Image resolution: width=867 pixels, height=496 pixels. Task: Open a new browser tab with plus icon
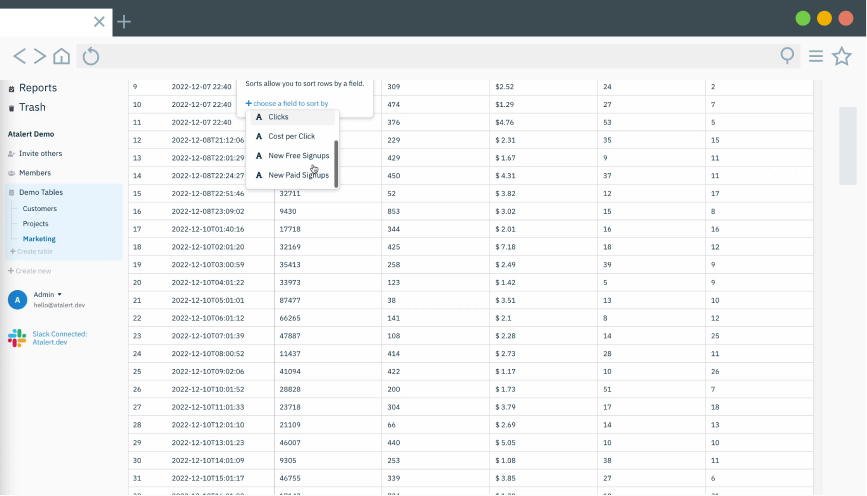point(124,22)
